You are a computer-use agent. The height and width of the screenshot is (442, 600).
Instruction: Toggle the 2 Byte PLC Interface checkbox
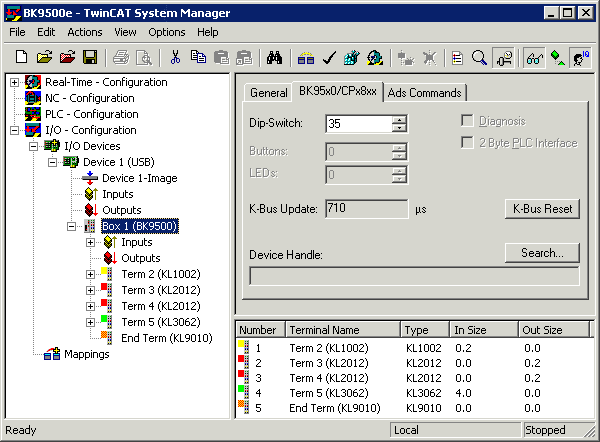[x=467, y=143]
